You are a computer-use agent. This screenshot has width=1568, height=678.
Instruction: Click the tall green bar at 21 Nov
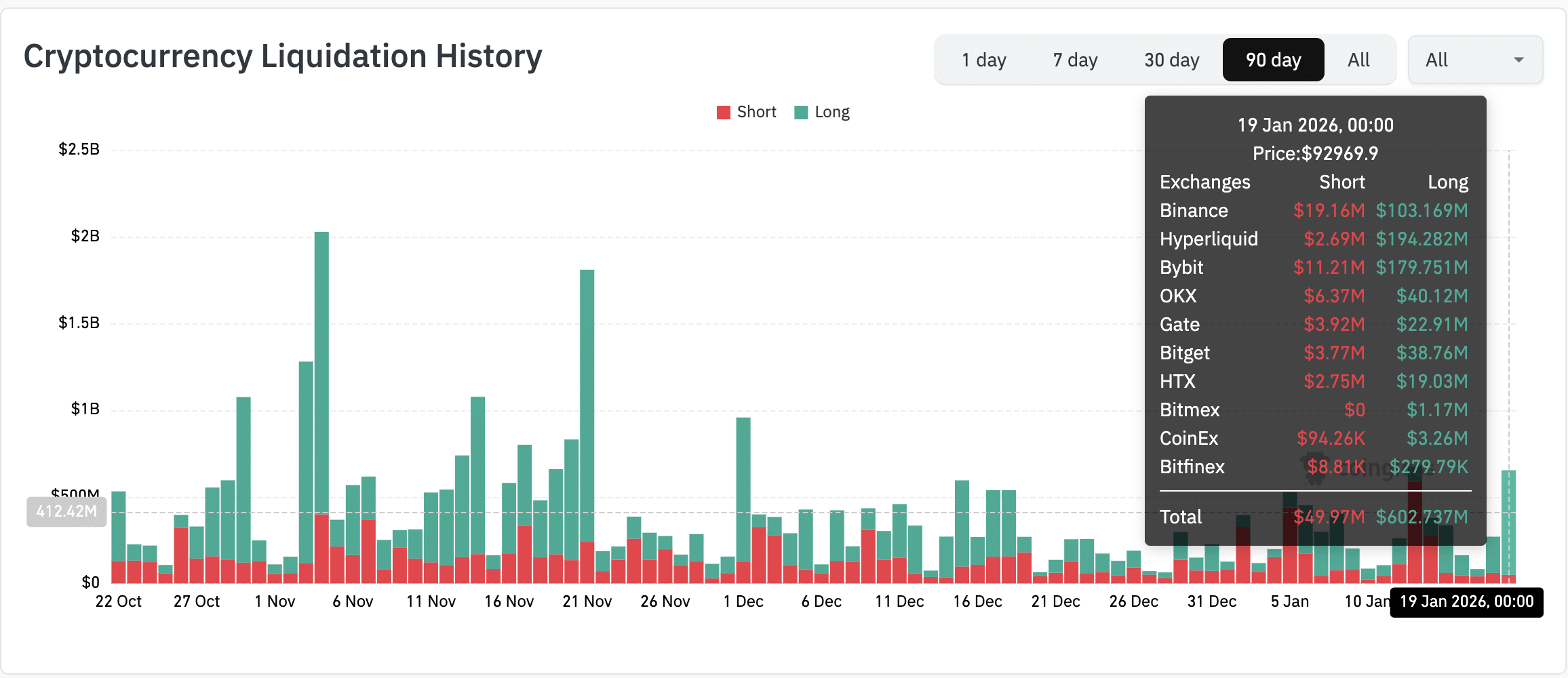[587, 407]
